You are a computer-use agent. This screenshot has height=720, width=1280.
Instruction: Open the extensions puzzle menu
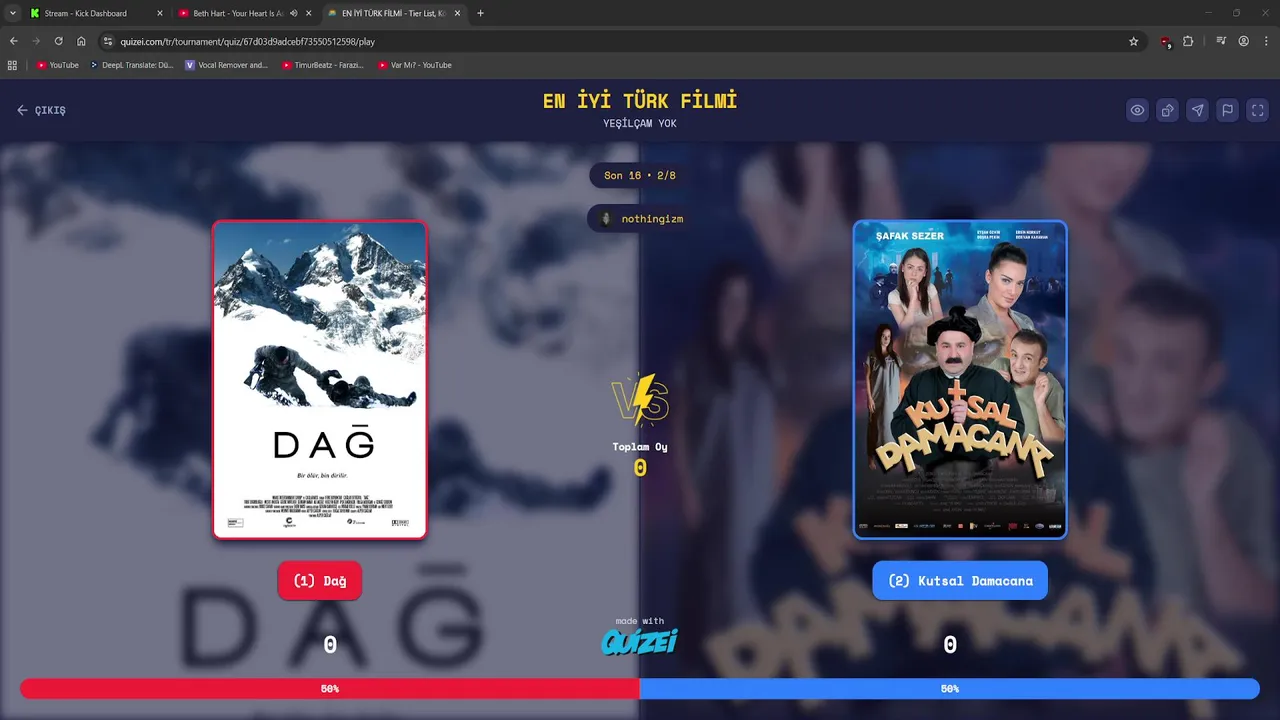pos(1188,41)
